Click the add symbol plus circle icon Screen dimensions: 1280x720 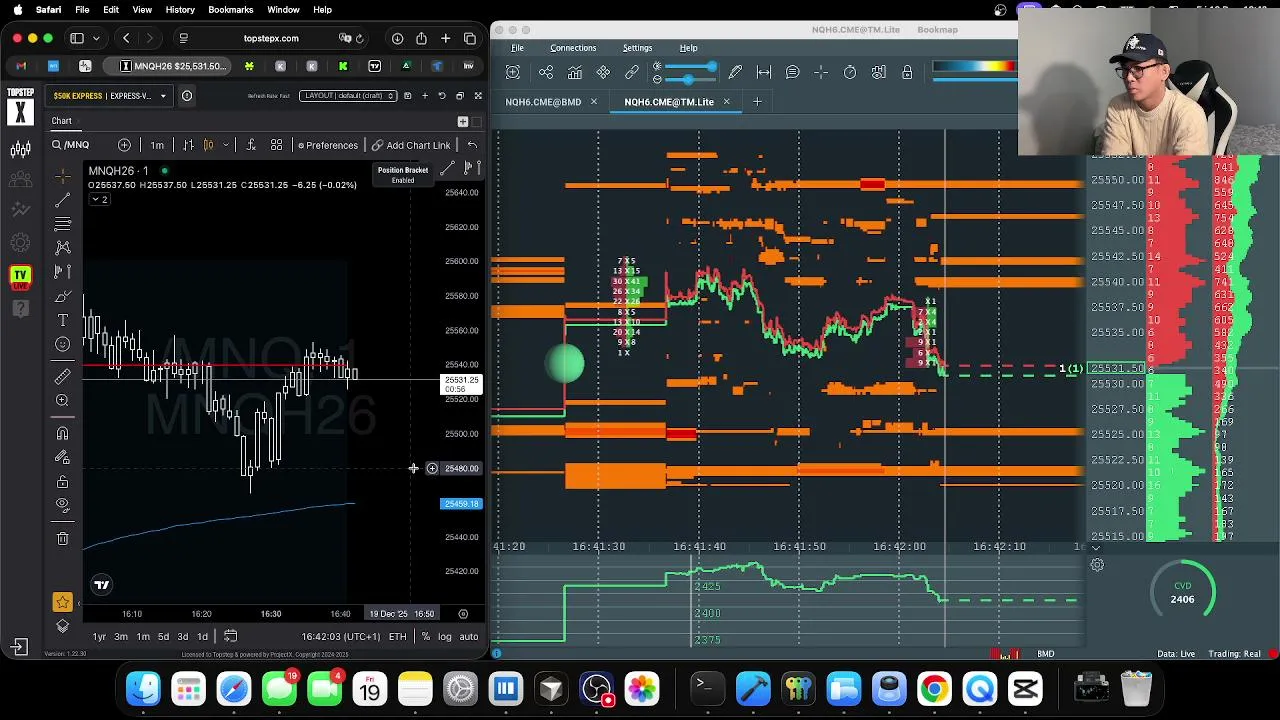[x=124, y=145]
